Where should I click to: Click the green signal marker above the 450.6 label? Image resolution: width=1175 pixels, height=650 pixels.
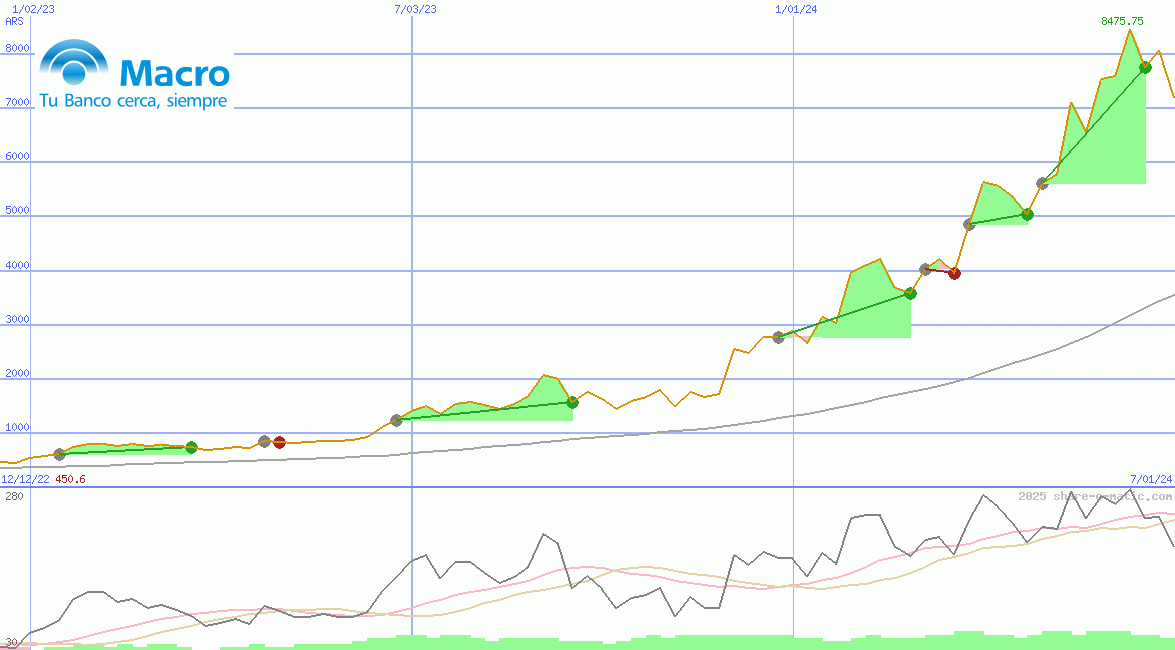click(191, 447)
